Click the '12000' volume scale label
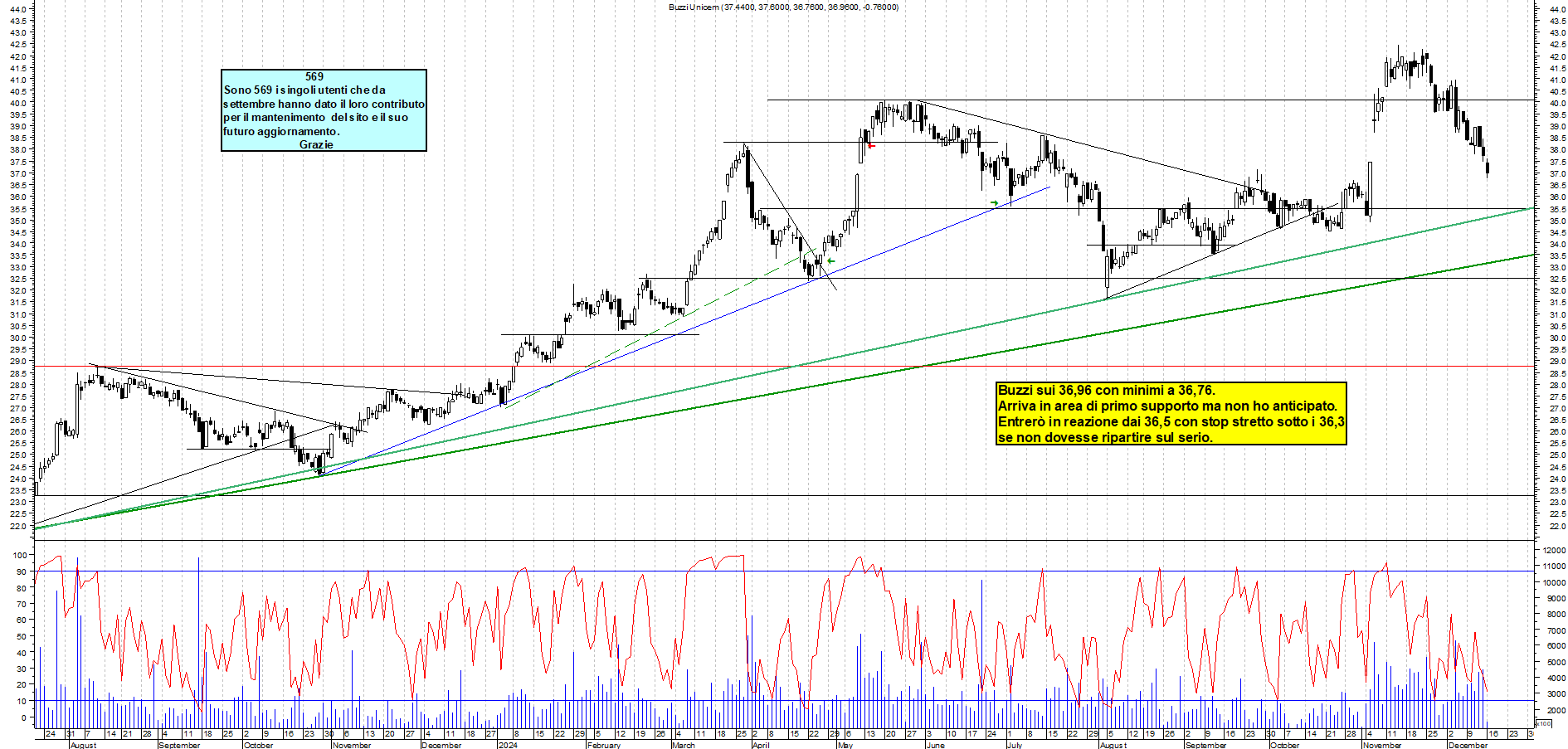This screenshot has width=1568, height=749. coord(1553,551)
